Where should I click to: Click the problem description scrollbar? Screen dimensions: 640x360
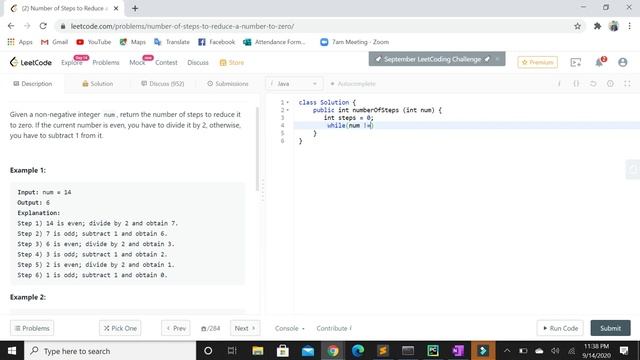coord(257,149)
